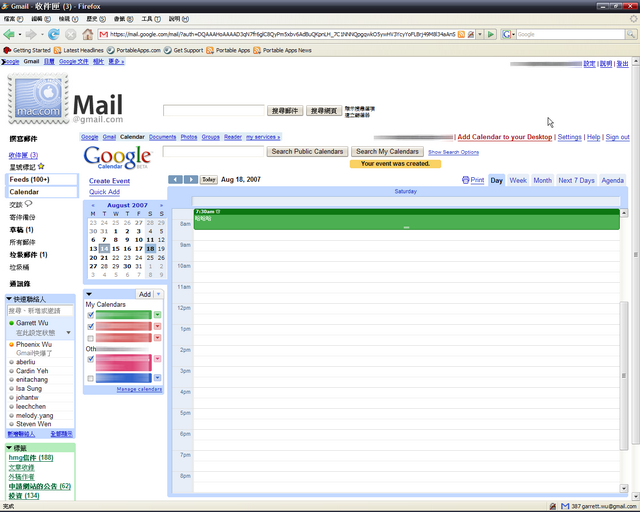Click the RSS feed icon in address bar
640x512 pixels.
point(461,34)
